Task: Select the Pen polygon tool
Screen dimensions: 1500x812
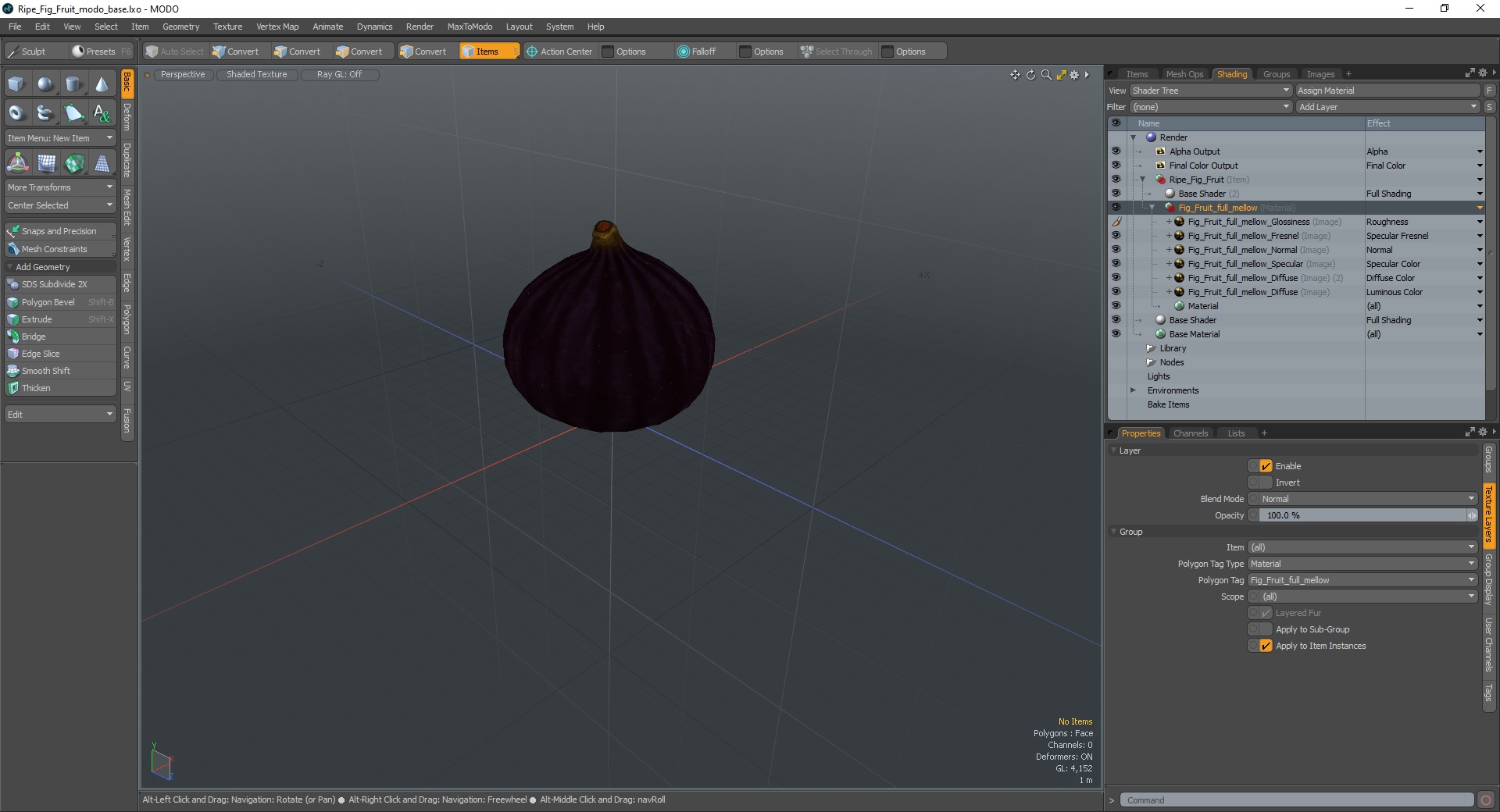Action: tap(73, 113)
